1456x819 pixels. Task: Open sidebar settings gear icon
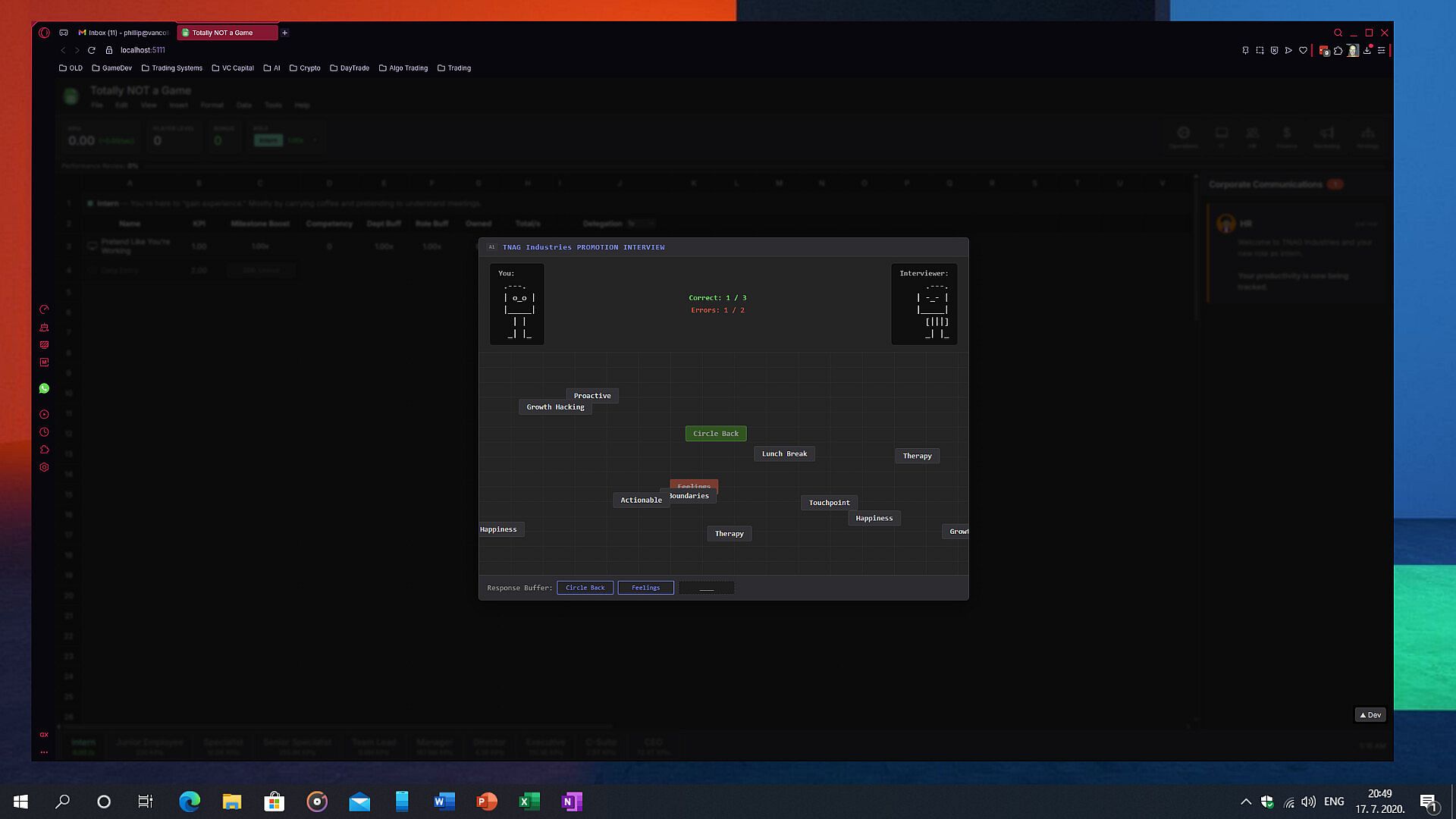(x=44, y=467)
